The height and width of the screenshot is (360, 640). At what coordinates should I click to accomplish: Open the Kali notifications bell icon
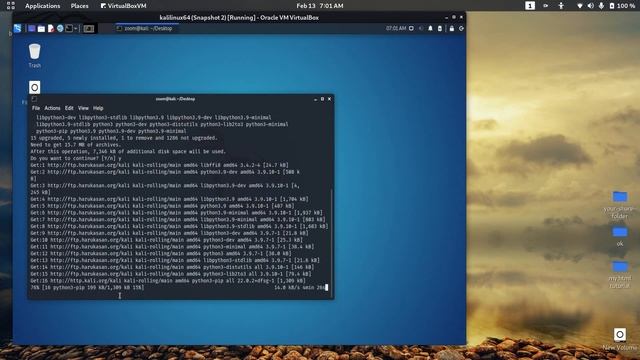430,28
